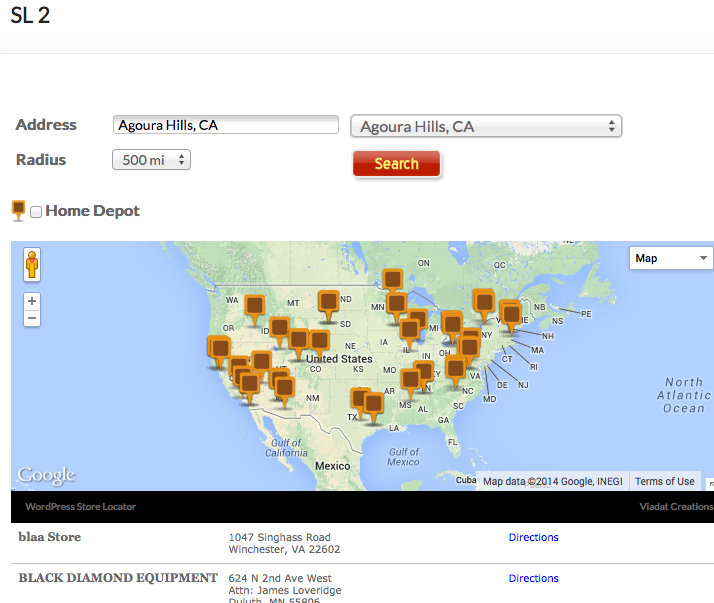714x603 pixels.
Task: Click the Street View pegman icon
Action: click(x=32, y=265)
